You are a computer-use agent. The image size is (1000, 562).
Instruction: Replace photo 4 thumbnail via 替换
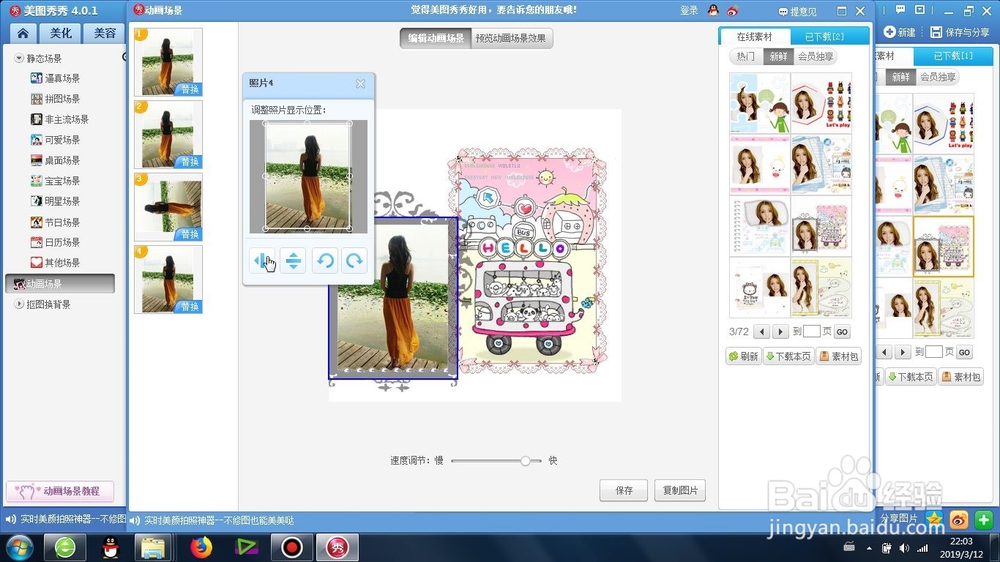189,307
